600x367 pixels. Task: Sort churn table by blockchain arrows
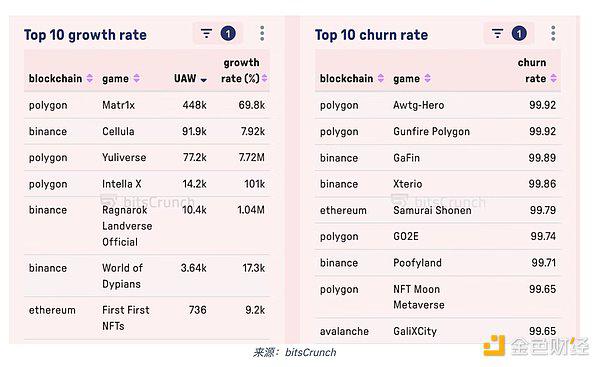tap(381, 78)
